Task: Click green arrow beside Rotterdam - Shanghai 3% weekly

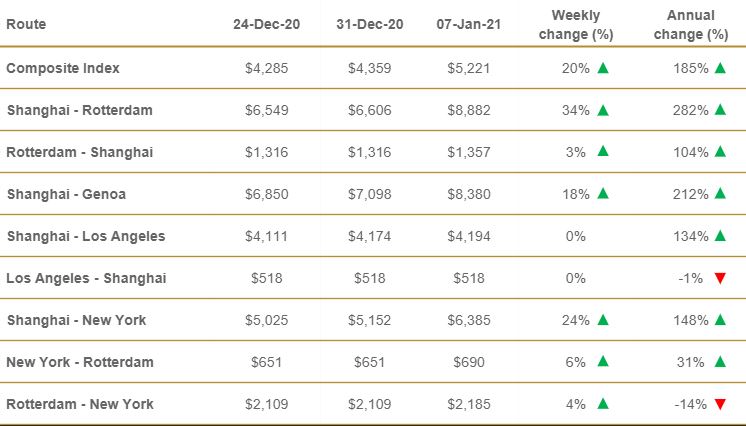Action: point(602,153)
